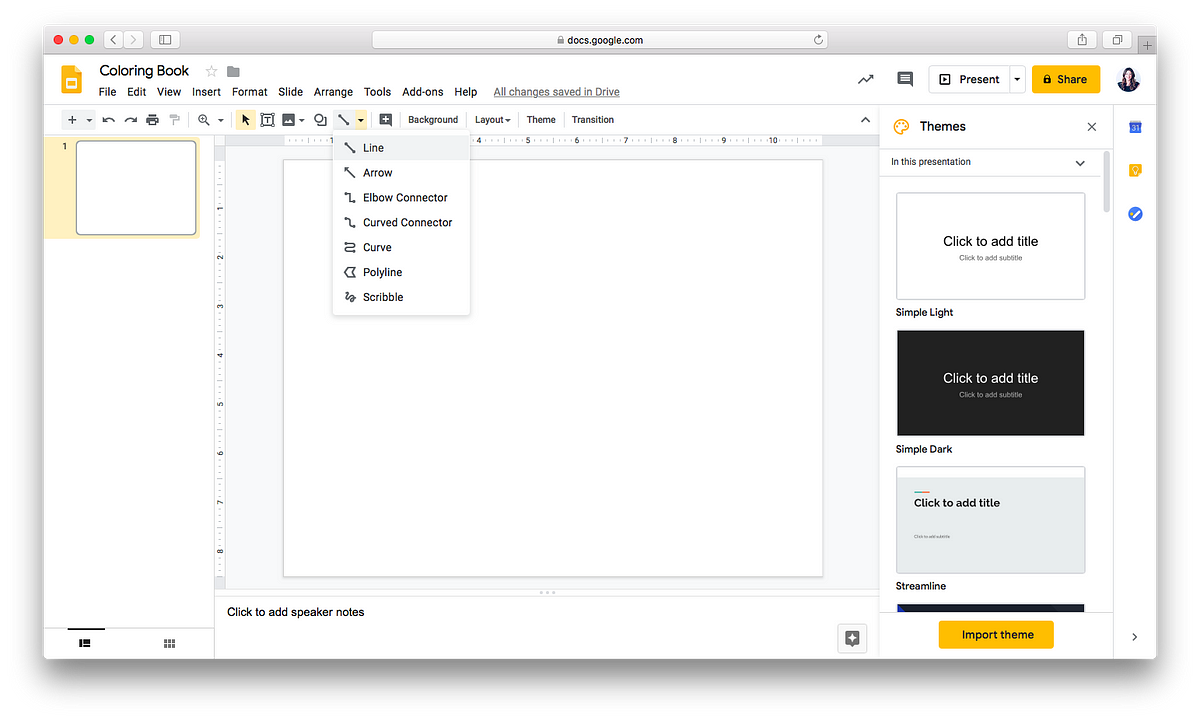Open the Slide menu
Screen dimensions: 1200x721
(x=291, y=92)
